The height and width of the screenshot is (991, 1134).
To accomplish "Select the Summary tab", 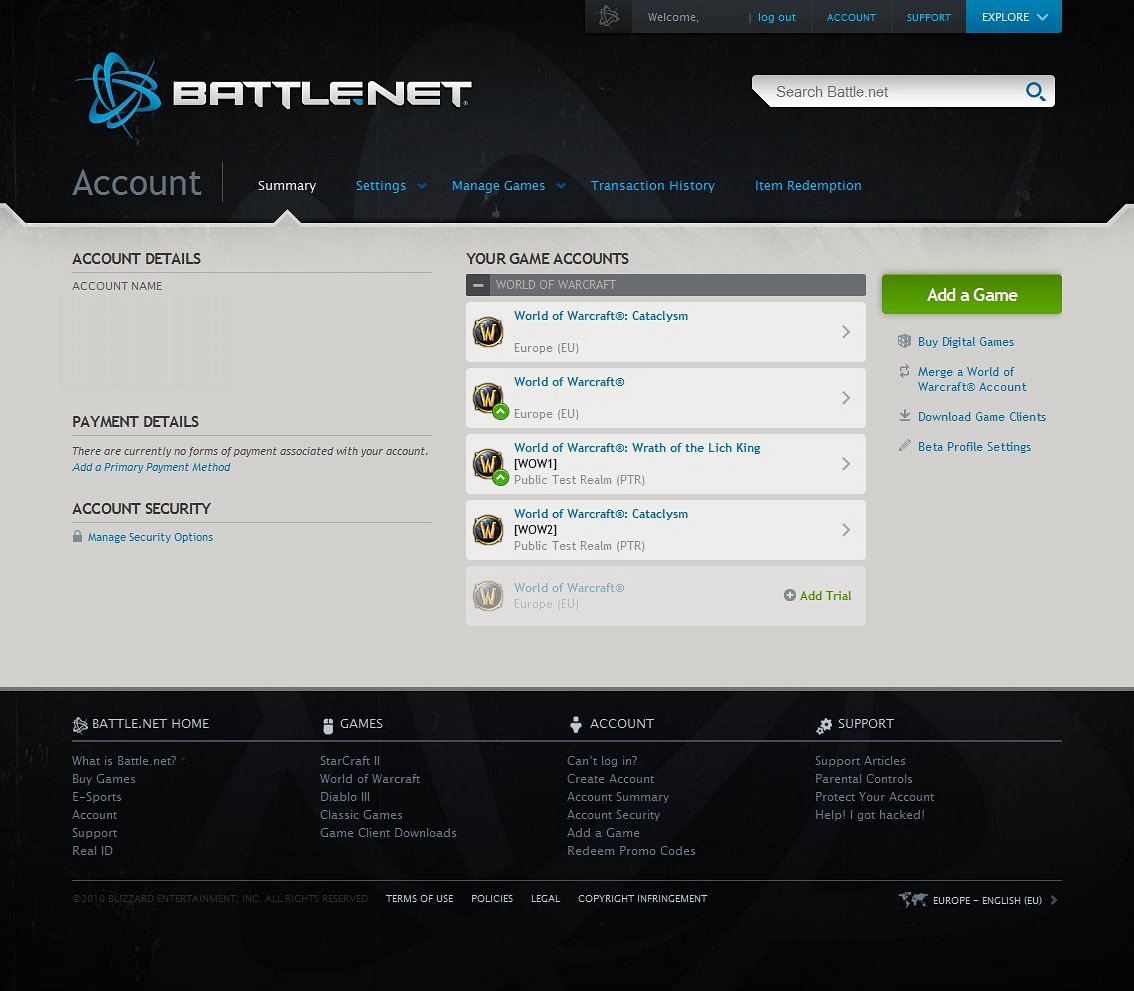I will (286, 186).
